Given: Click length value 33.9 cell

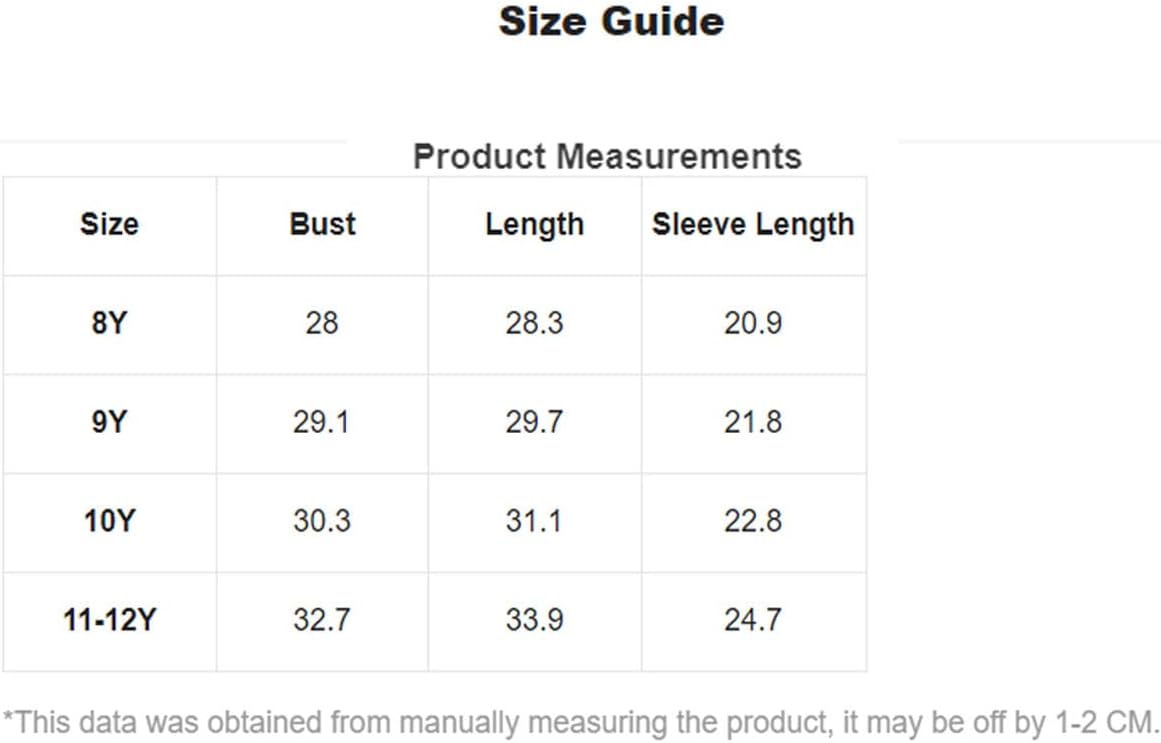Looking at the screenshot, I should pos(535,620).
